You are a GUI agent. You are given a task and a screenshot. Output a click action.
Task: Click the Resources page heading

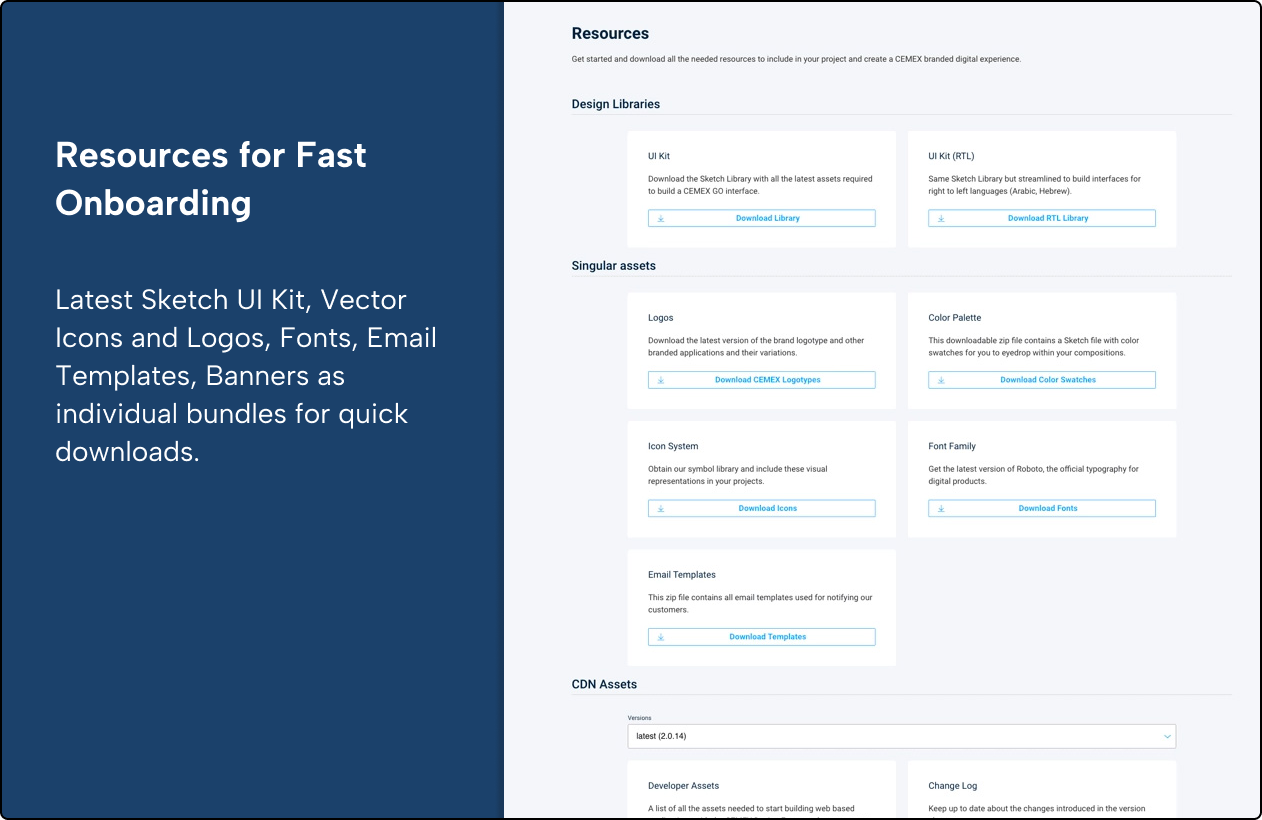tap(610, 34)
